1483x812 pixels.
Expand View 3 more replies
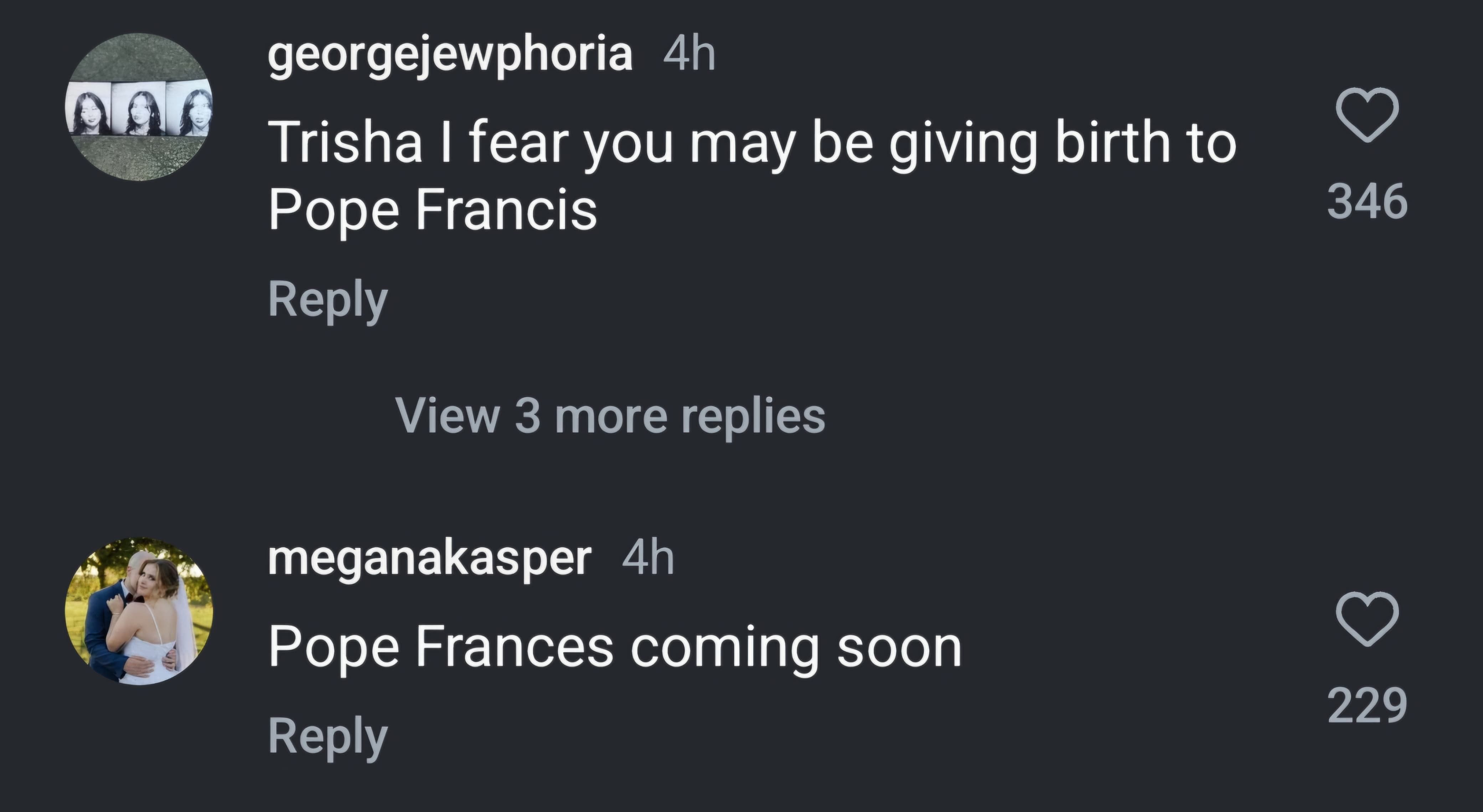[x=610, y=416]
